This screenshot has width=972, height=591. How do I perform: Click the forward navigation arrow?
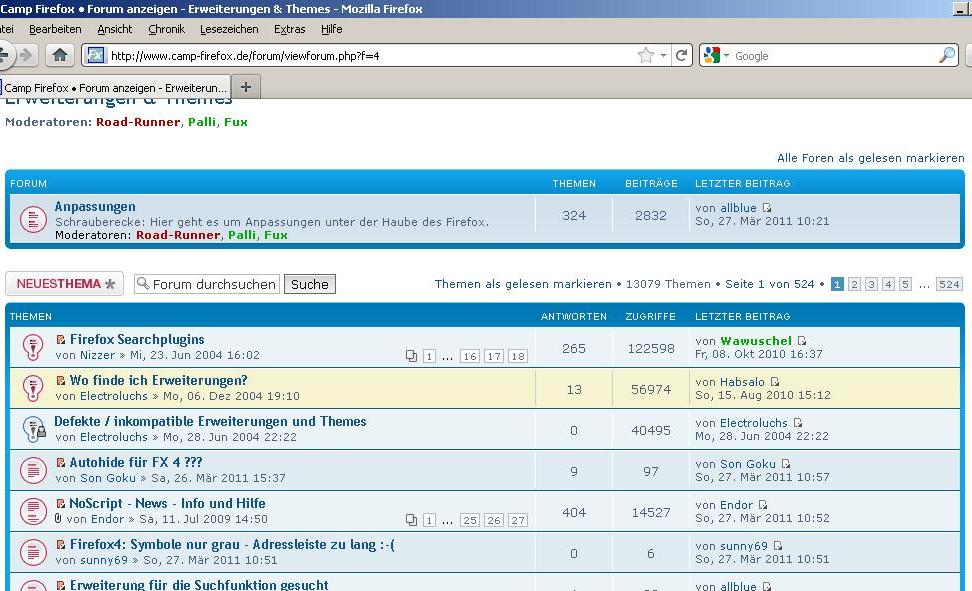pos(26,55)
